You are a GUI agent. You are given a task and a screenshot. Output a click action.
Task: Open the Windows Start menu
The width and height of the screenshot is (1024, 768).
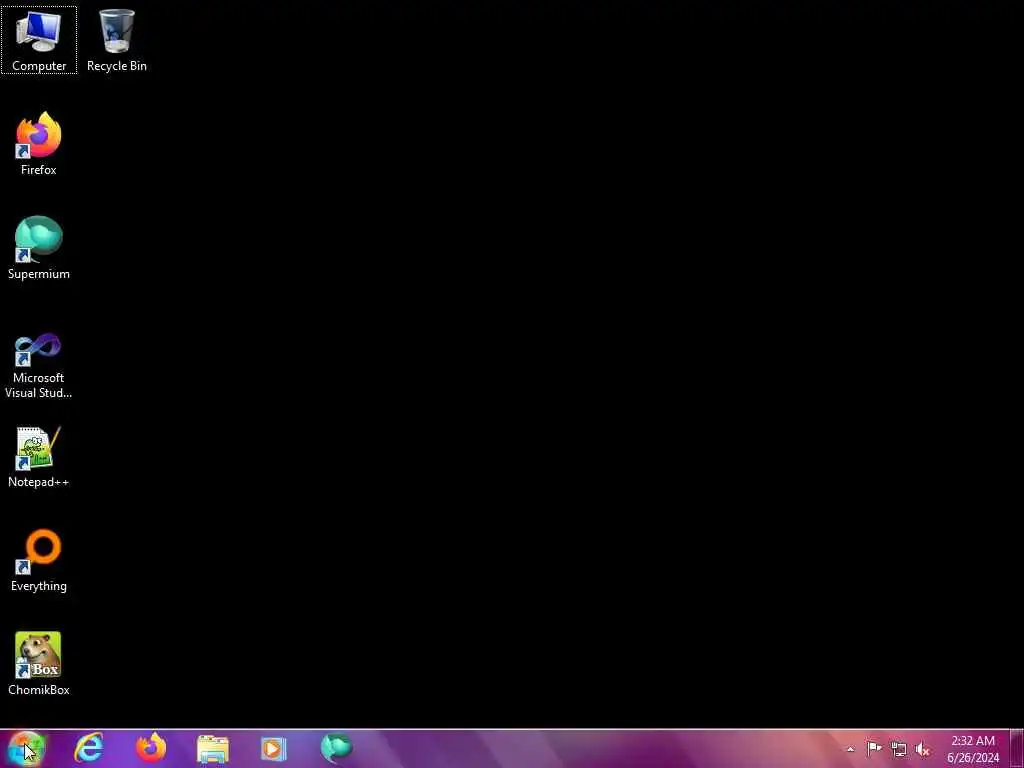click(x=26, y=748)
